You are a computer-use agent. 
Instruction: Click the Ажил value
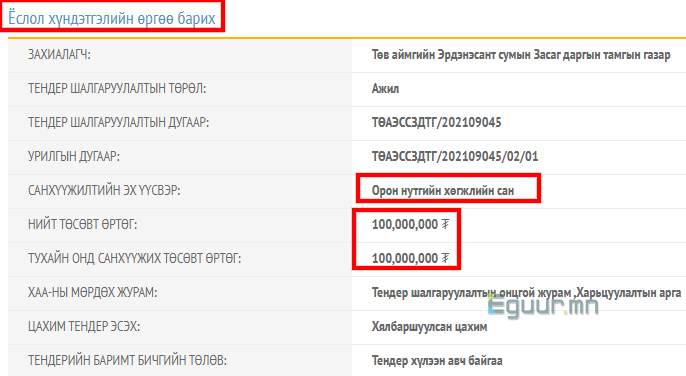point(385,89)
